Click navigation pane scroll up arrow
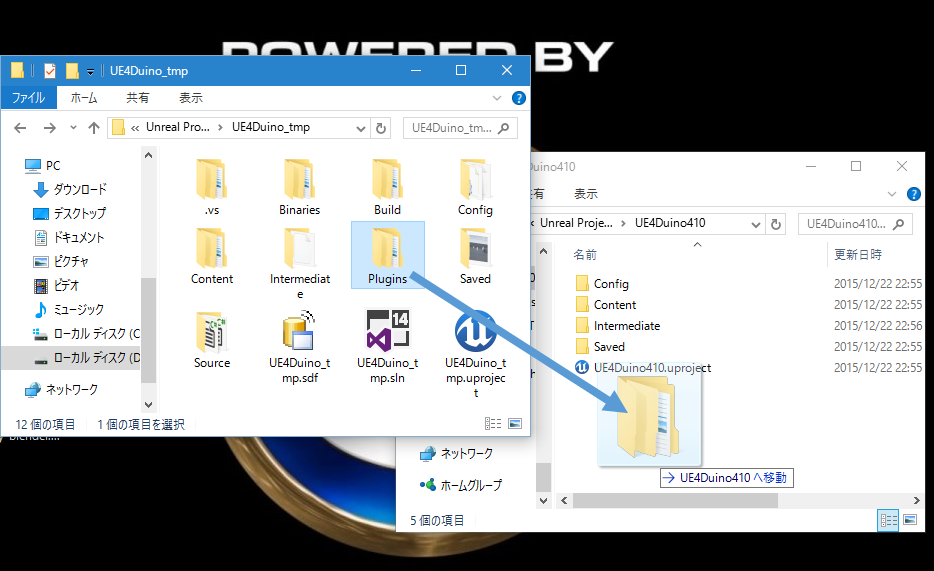The height and width of the screenshot is (571, 934). [x=148, y=155]
